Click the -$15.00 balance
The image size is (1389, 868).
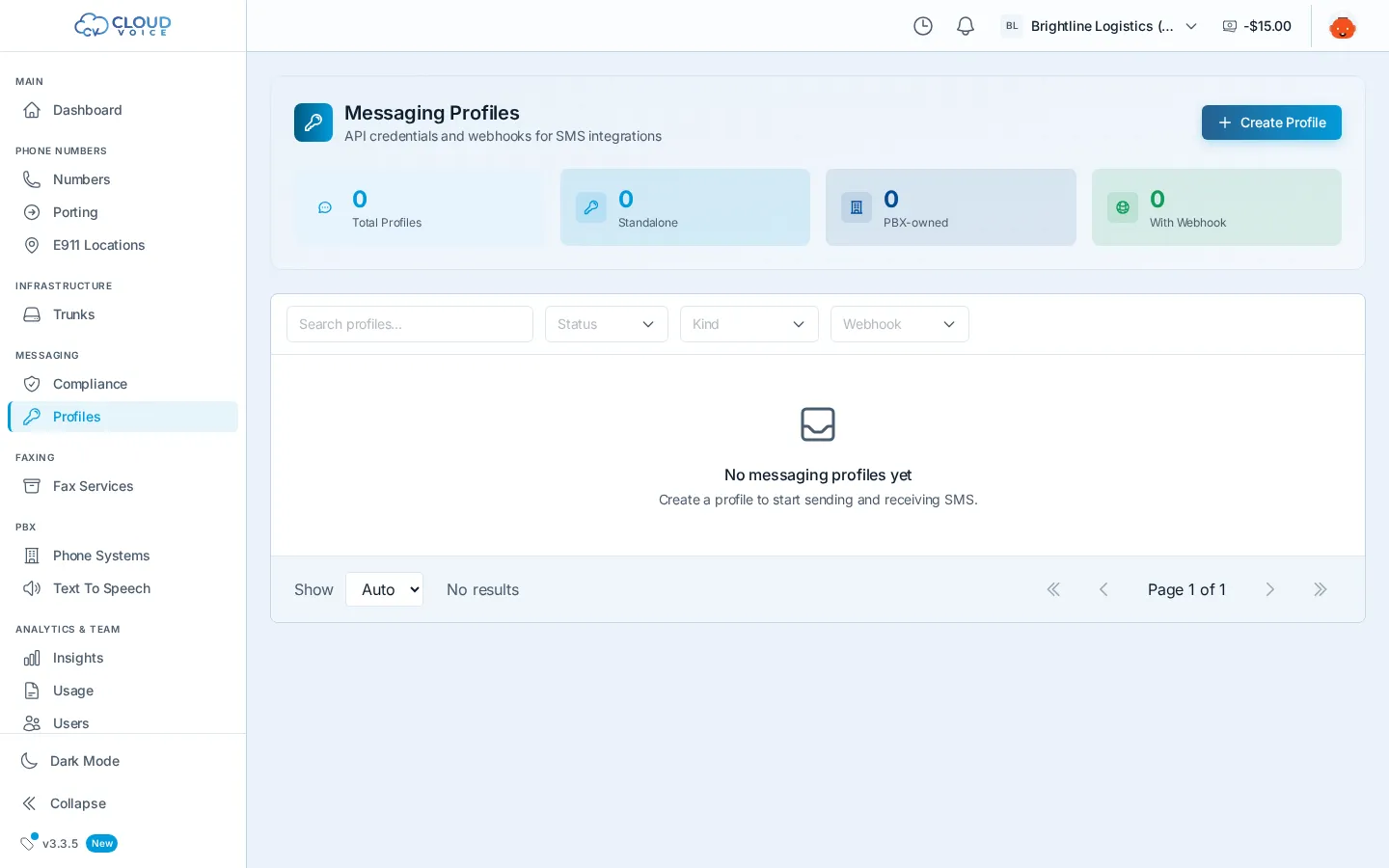click(1267, 26)
